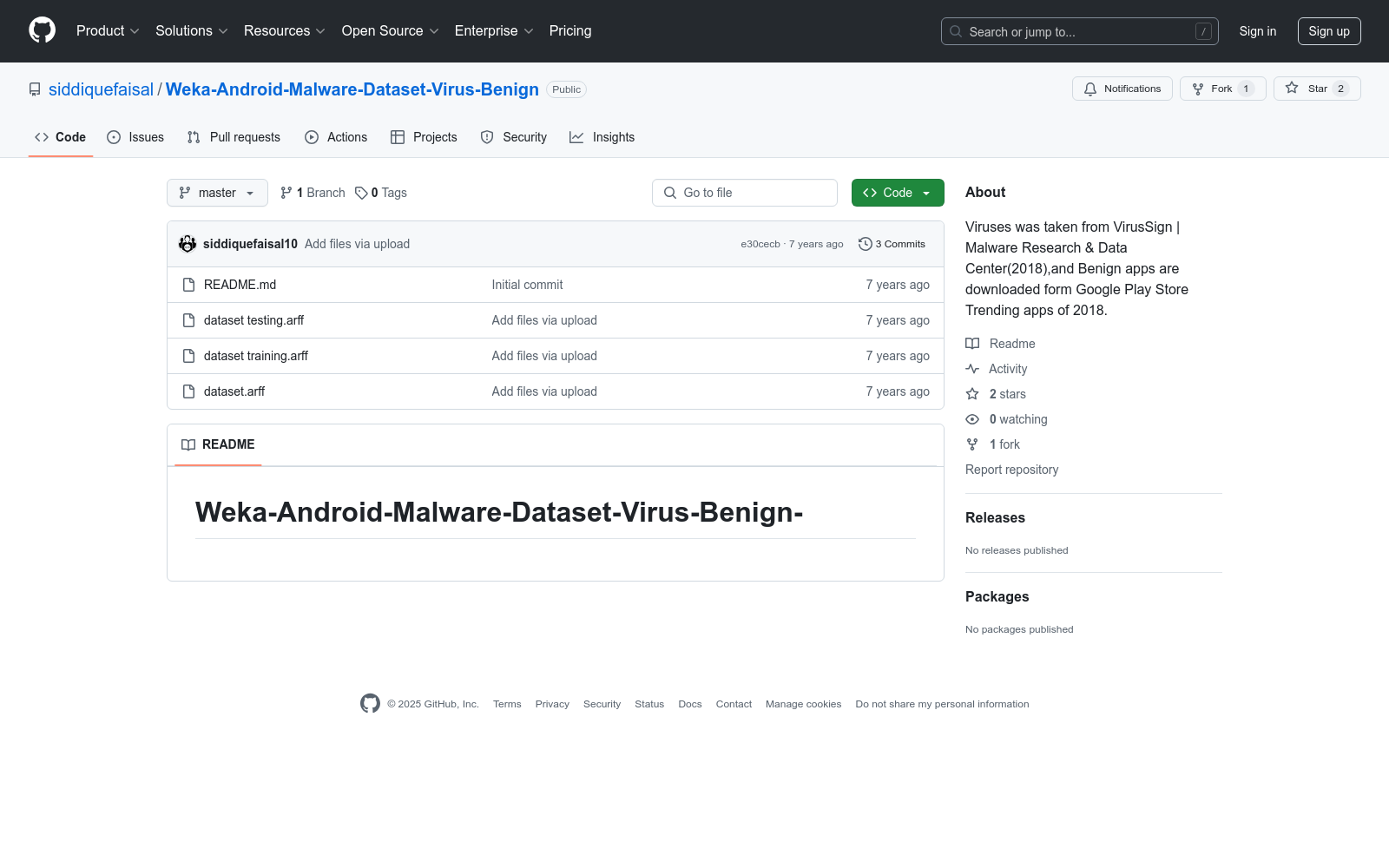
Task: Open the Releases section heading
Action: coord(995,518)
